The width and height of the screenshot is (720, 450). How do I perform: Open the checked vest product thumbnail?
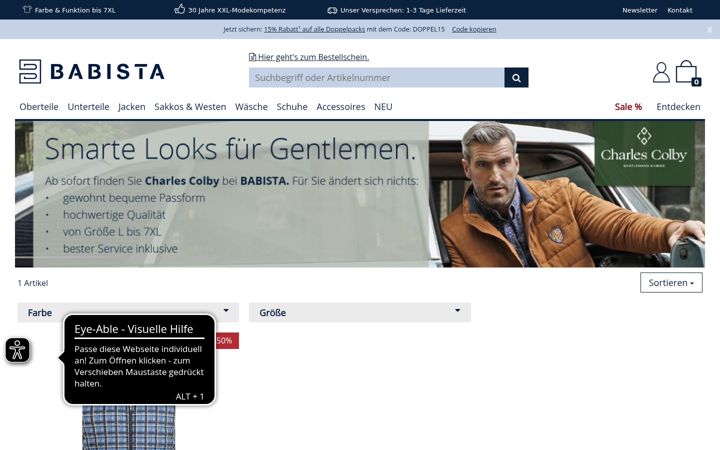129,427
